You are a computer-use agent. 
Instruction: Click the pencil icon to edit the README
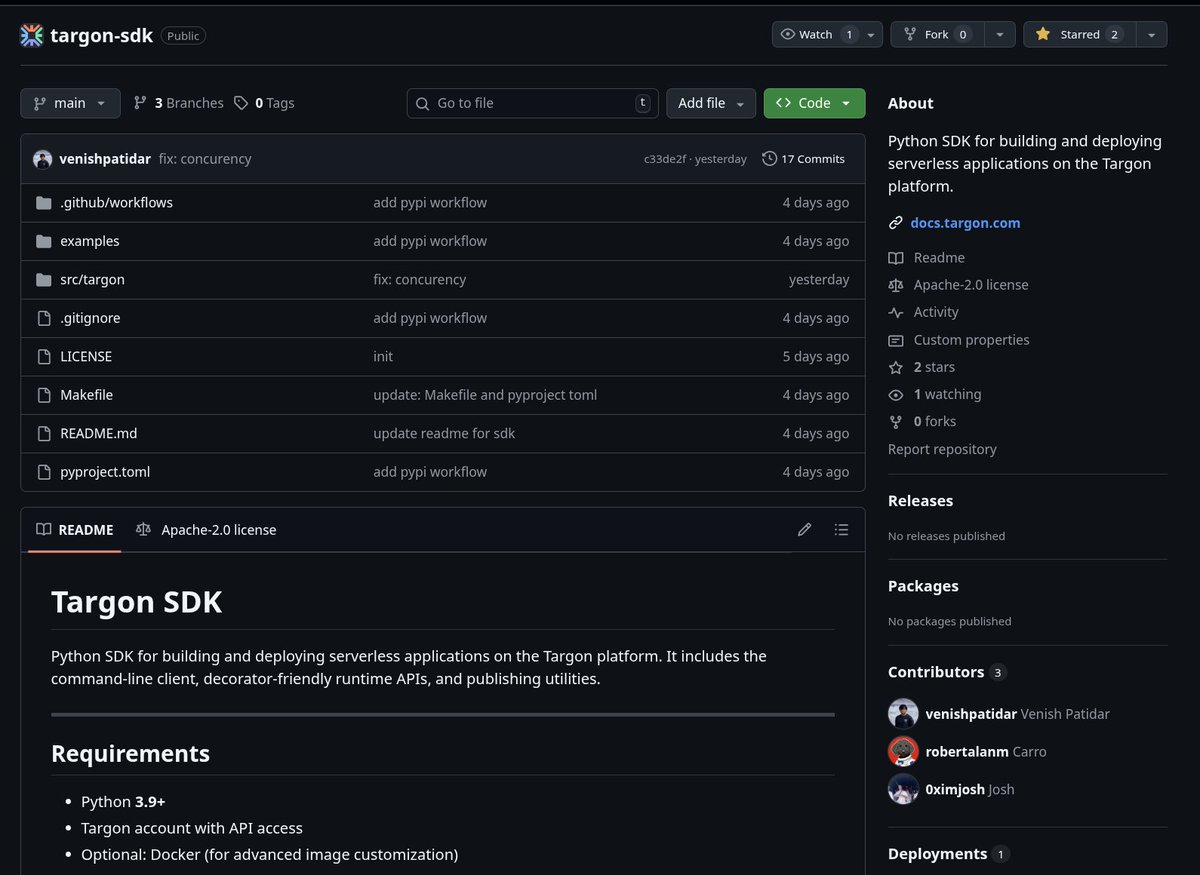click(x=804, y=529)
